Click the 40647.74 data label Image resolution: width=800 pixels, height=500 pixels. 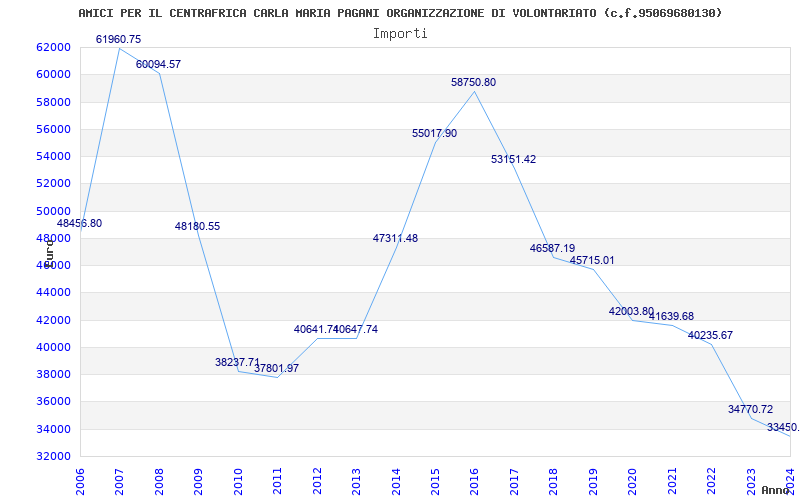pos(356,330)
